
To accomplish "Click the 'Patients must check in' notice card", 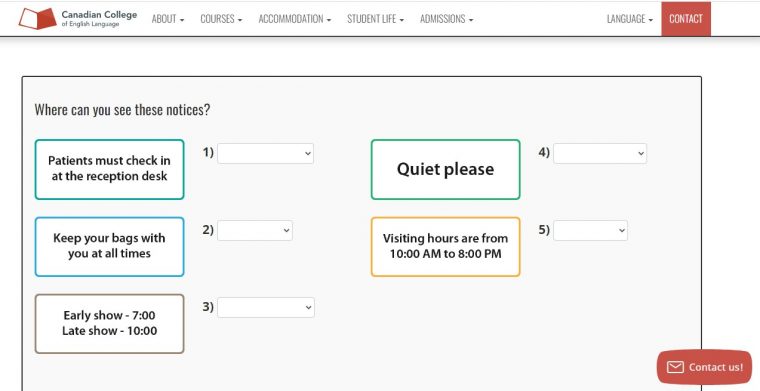I will [x=110, y=170].
